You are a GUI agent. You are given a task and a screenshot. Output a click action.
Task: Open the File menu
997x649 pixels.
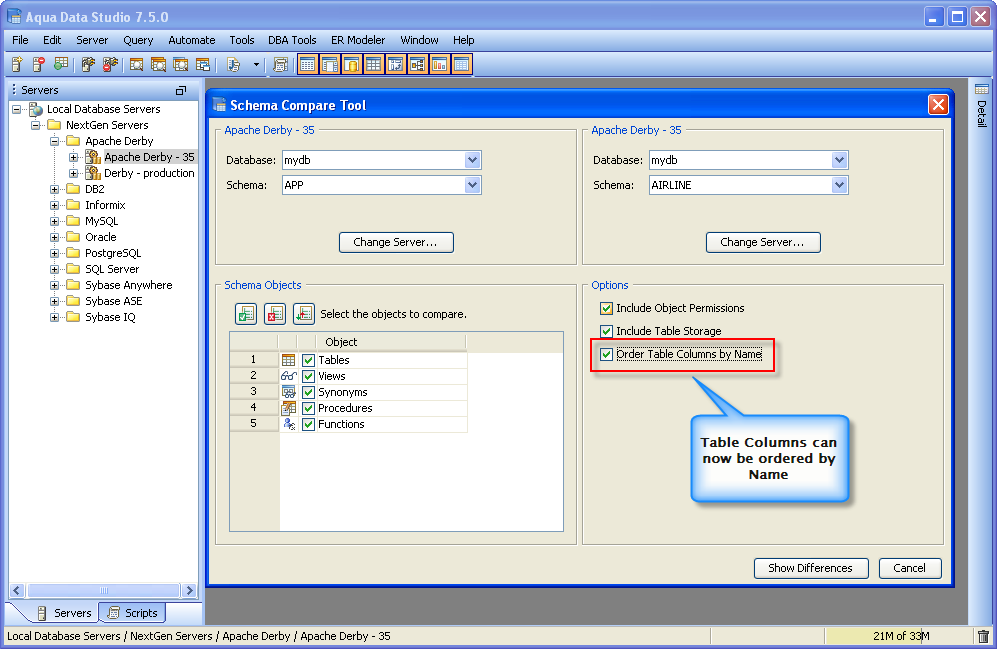(20, 40)
